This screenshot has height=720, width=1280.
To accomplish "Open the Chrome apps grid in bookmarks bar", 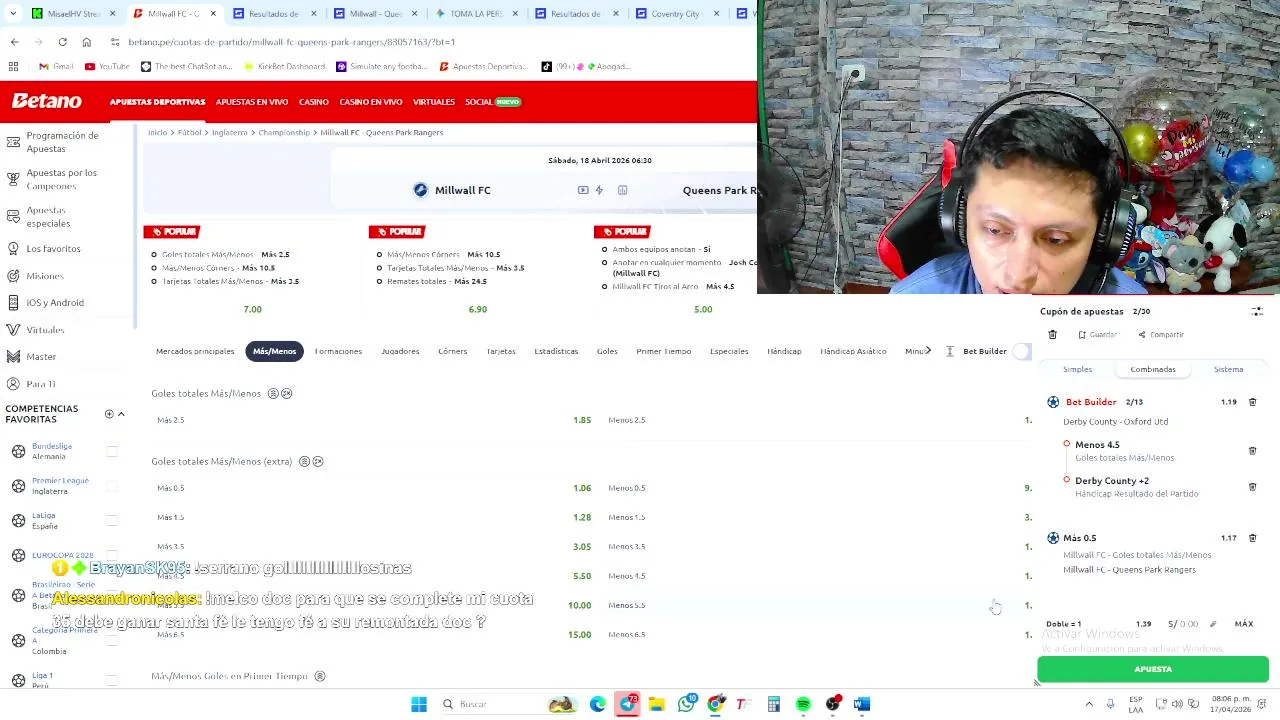I will click(13, 66).
